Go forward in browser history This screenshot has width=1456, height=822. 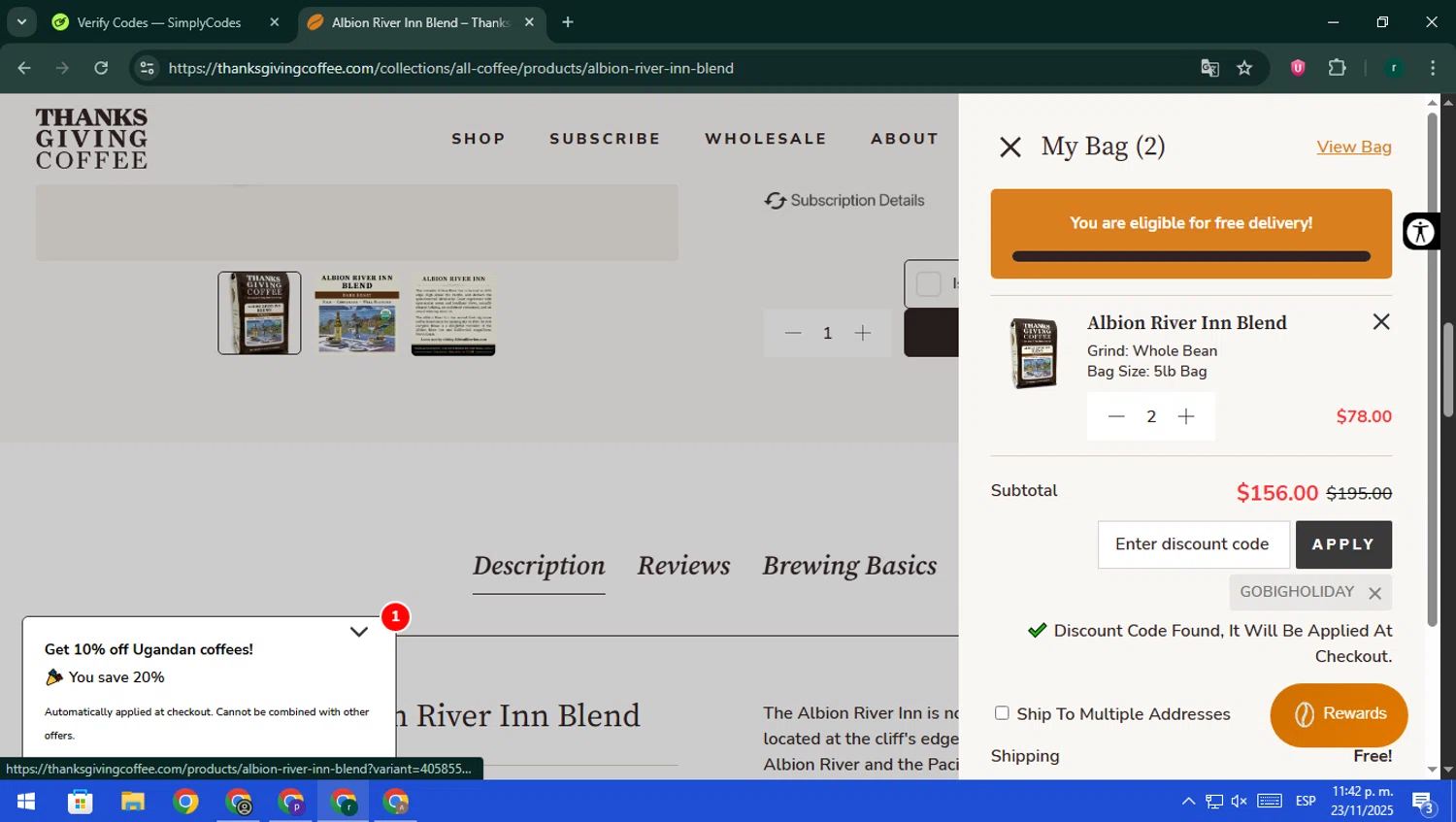(x=62, y=68)
